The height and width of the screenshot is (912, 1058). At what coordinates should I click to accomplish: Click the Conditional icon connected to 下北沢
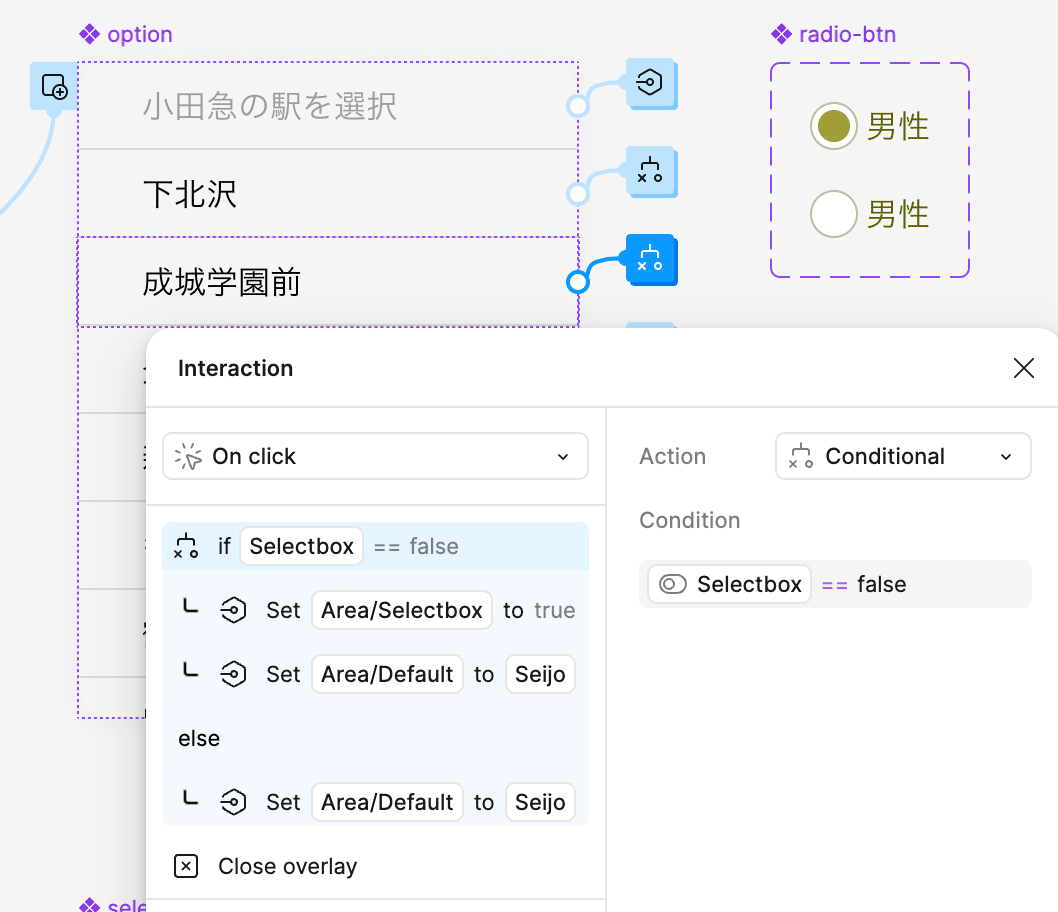pyautogui.click(x=651, y=173)
